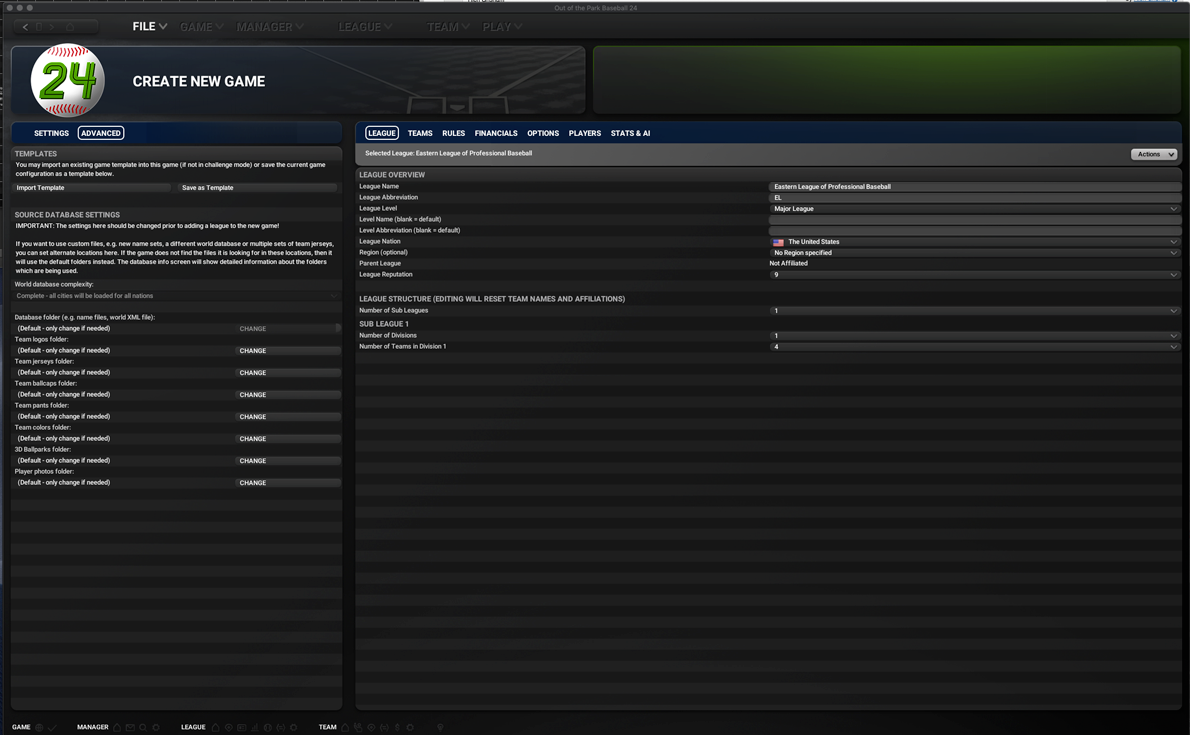Screen dimensions: 1190x735
Task: Click Manager search magnifier icon in bottom bar
Action: coord(143,727)
